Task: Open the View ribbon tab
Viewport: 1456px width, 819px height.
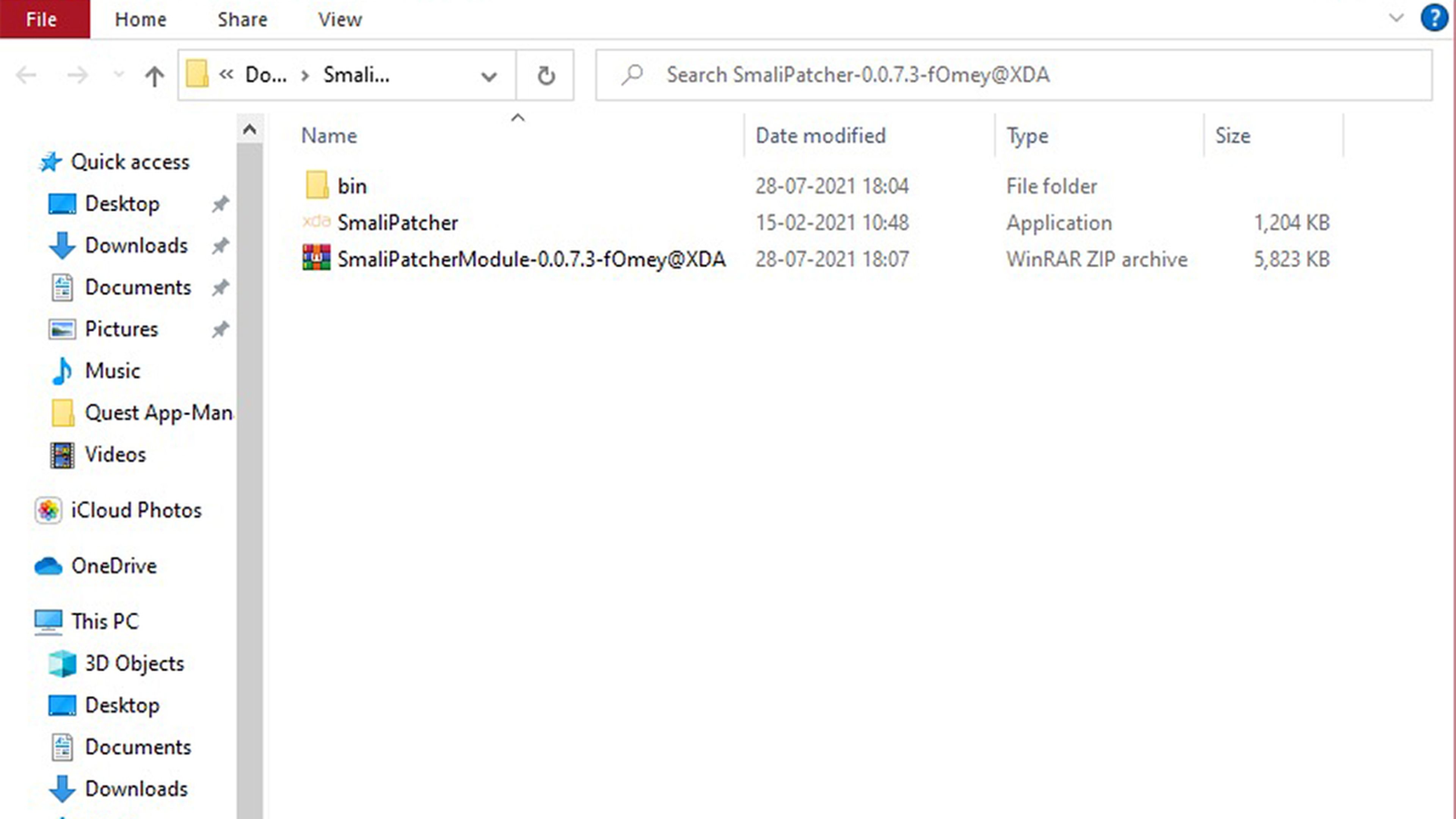Action: click(x=340, y=19)
